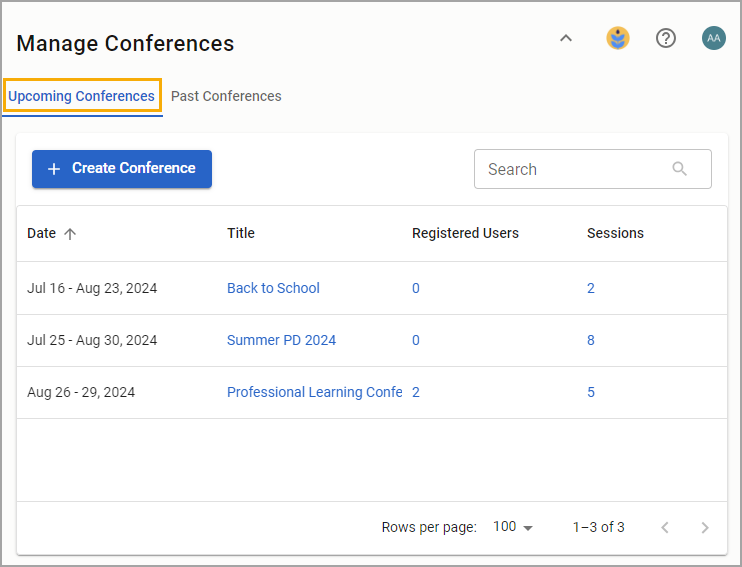The image size is (742, 567).
Task: View registered users for Back to School
Action: coord(415,288)
